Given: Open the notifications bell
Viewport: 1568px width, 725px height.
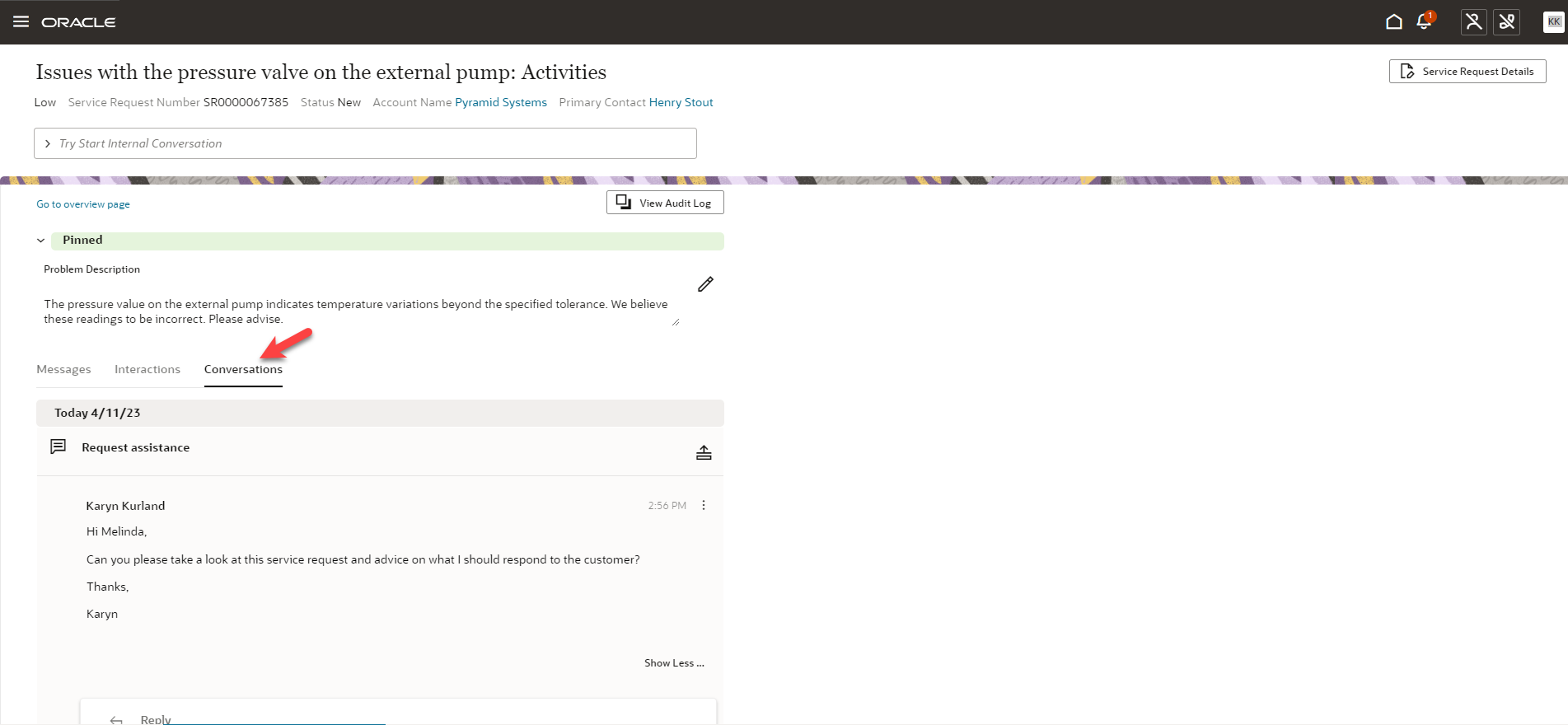Looking at the screenshot, I should click(1424, 22).
